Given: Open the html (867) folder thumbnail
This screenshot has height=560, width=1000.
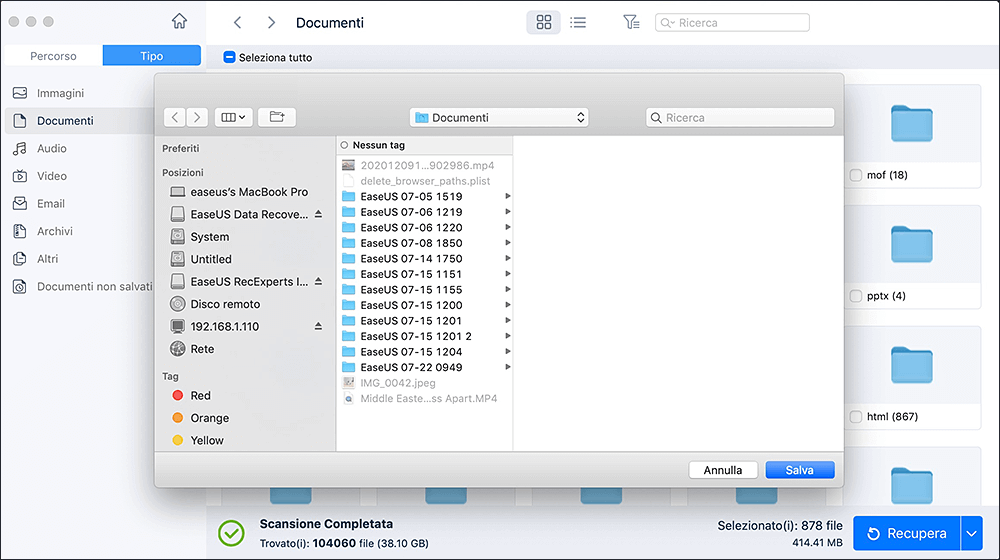Looking at the screenshot, I should coord(911,365).
